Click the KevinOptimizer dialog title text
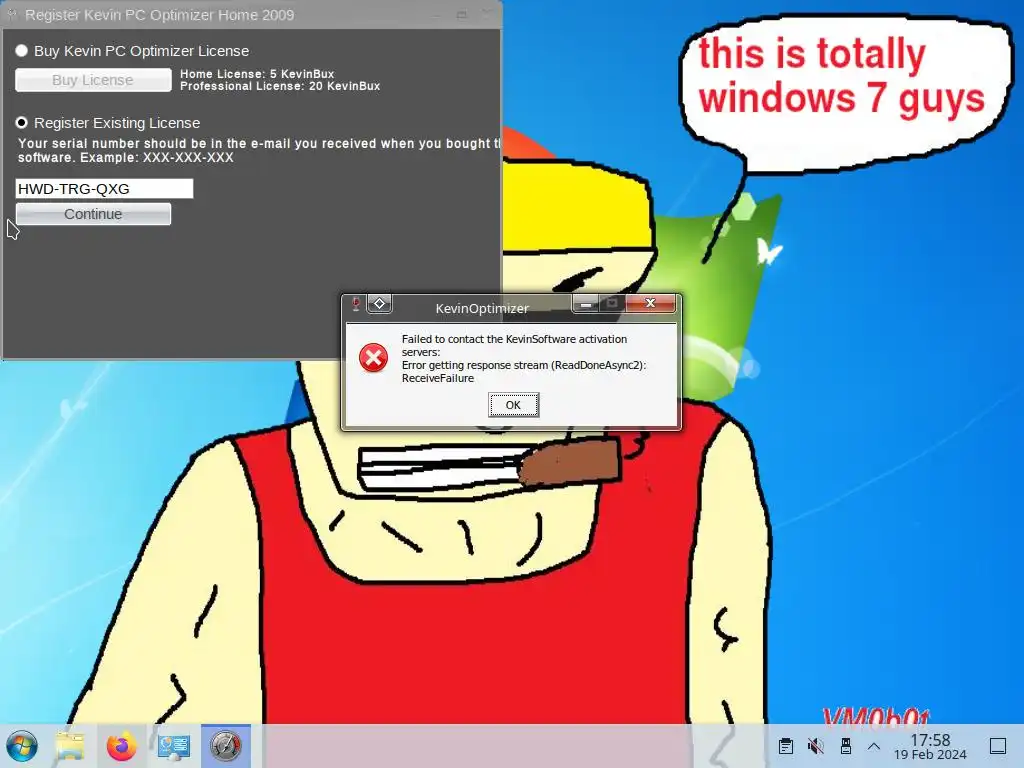This screenshot has width=1024, height=768. (x=482, y=308)
